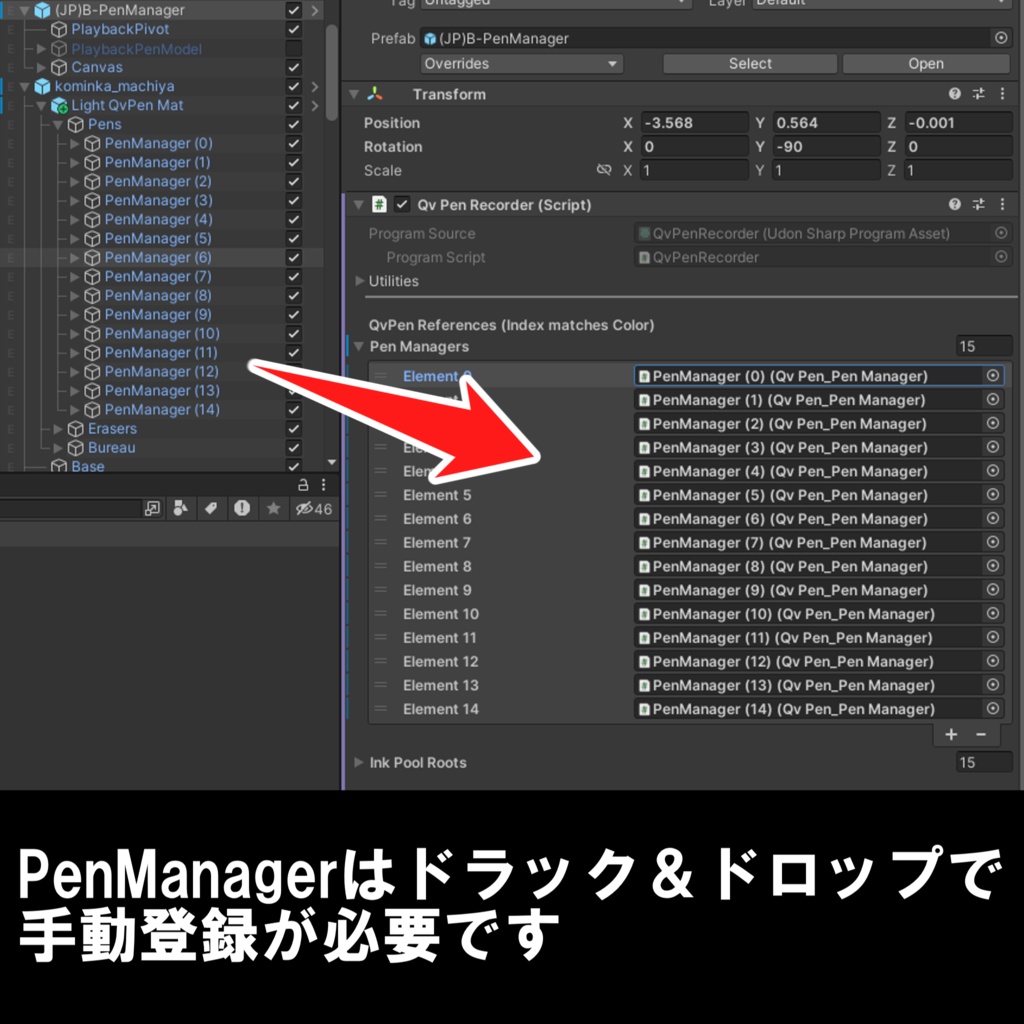The width and height of the screenshot is (1024, 1024).
Task: Click the prefab Open button
Action: pos(926,63)
